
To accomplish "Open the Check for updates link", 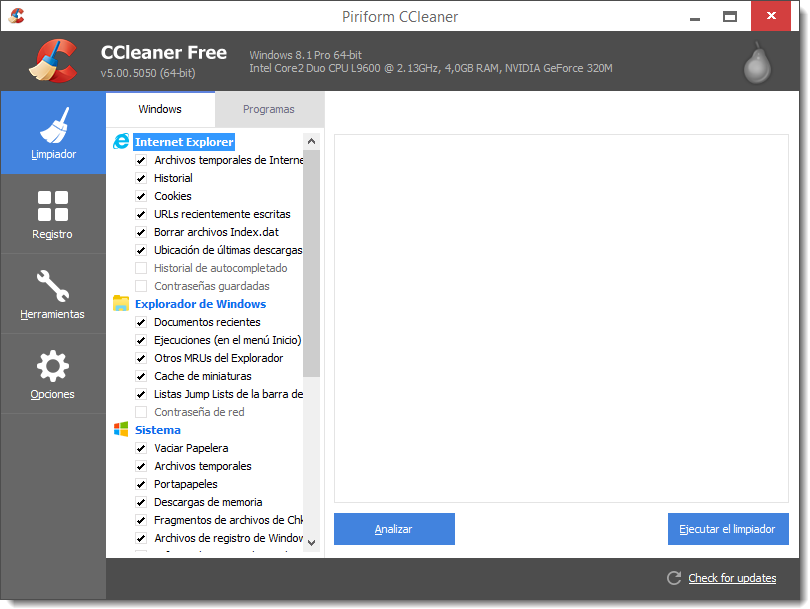I will pyautogui.click(x=732, y=578).
